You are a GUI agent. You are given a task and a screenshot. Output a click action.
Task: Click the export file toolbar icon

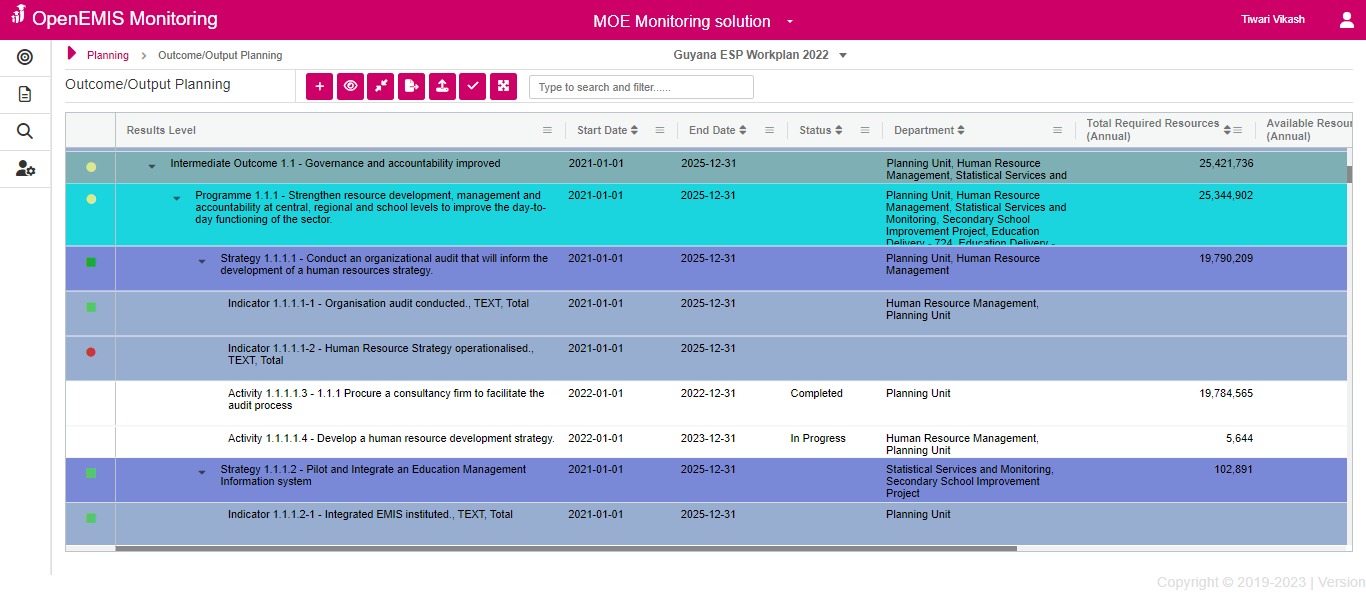tap(412, 87)
